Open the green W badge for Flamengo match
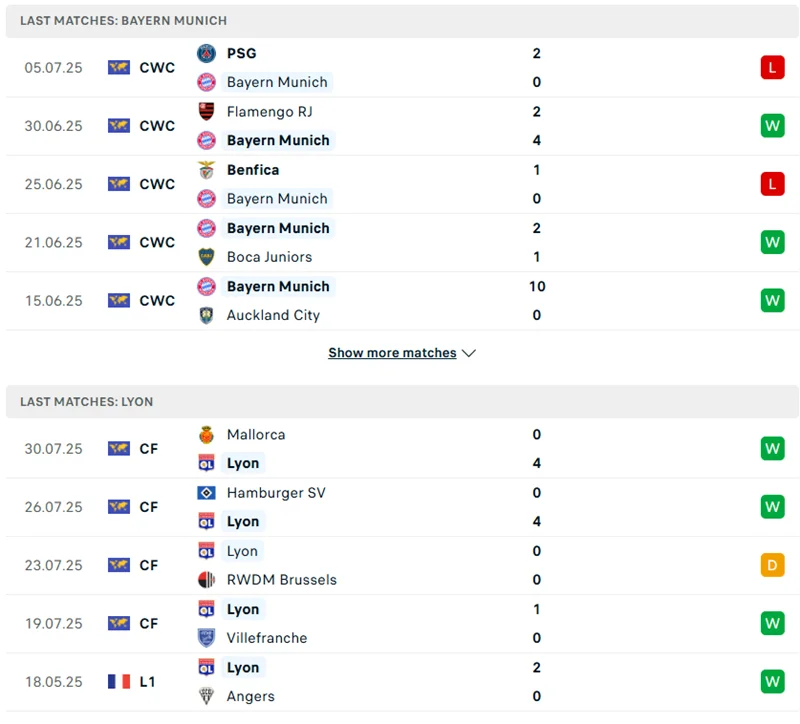Viewport: 800px width, 724px height. (x=772, y=126)
